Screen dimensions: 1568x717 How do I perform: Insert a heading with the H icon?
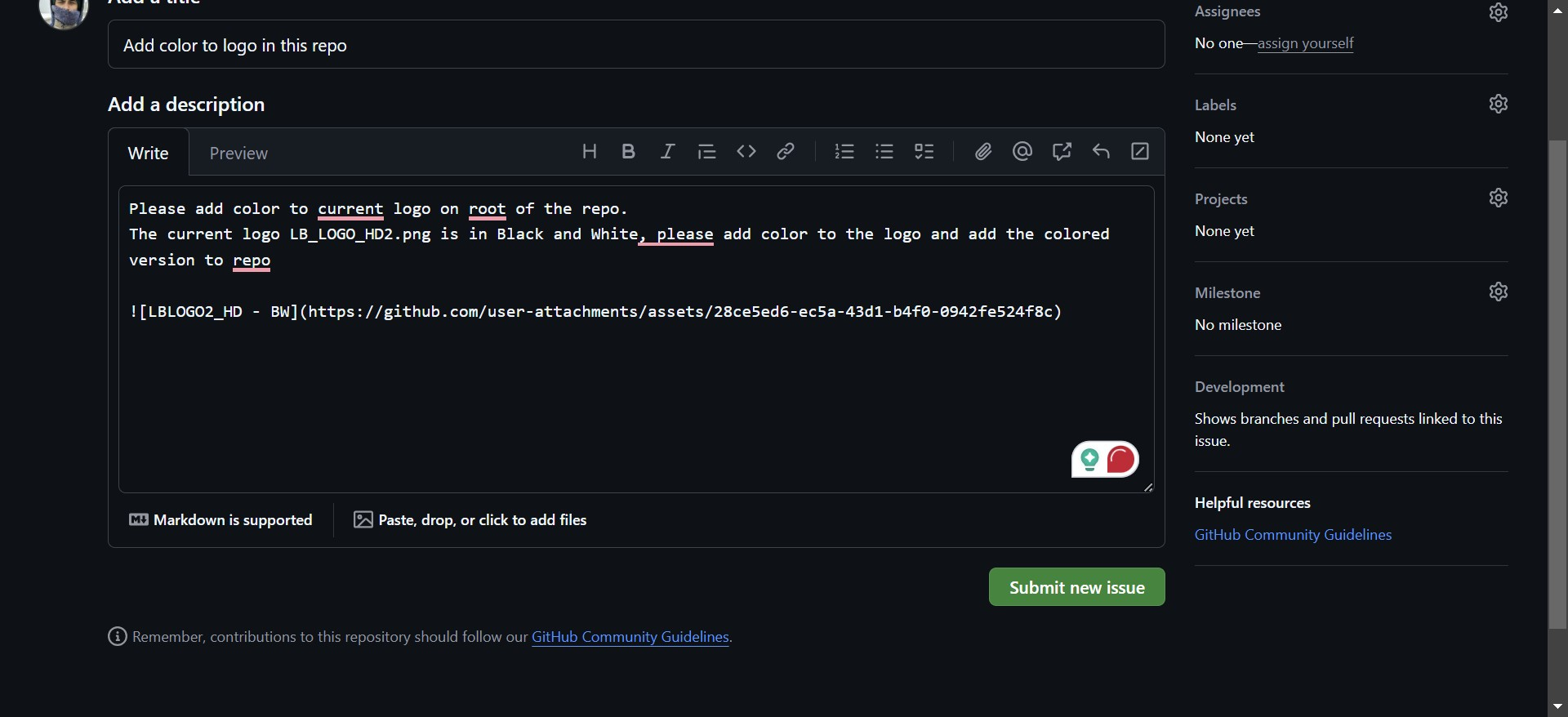click(589, 152)
